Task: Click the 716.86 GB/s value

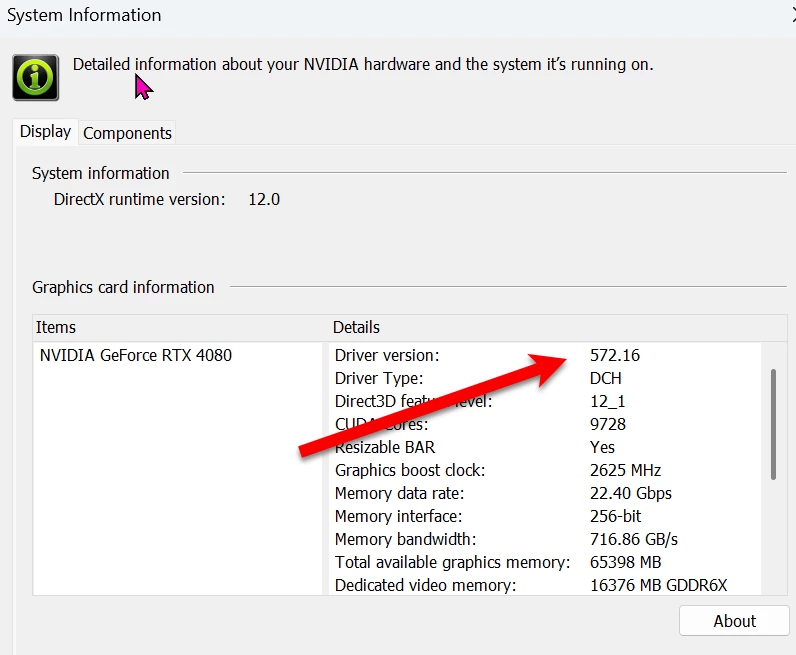Action: pos(634,539)
